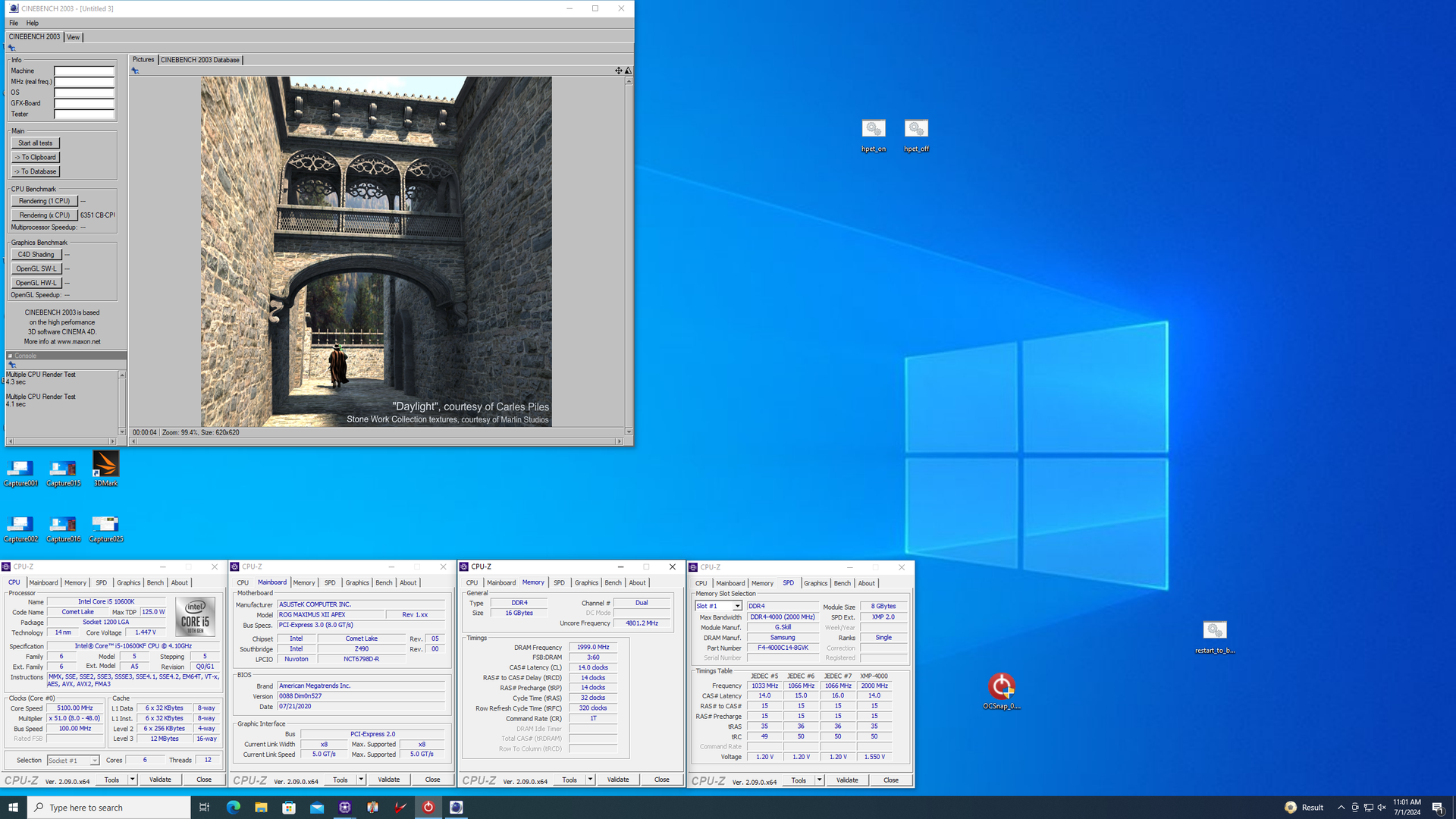Viewport: 1456px width, 819px height.
Task: Click the red power icon in taskbar
Action: (x=428, y=808)
